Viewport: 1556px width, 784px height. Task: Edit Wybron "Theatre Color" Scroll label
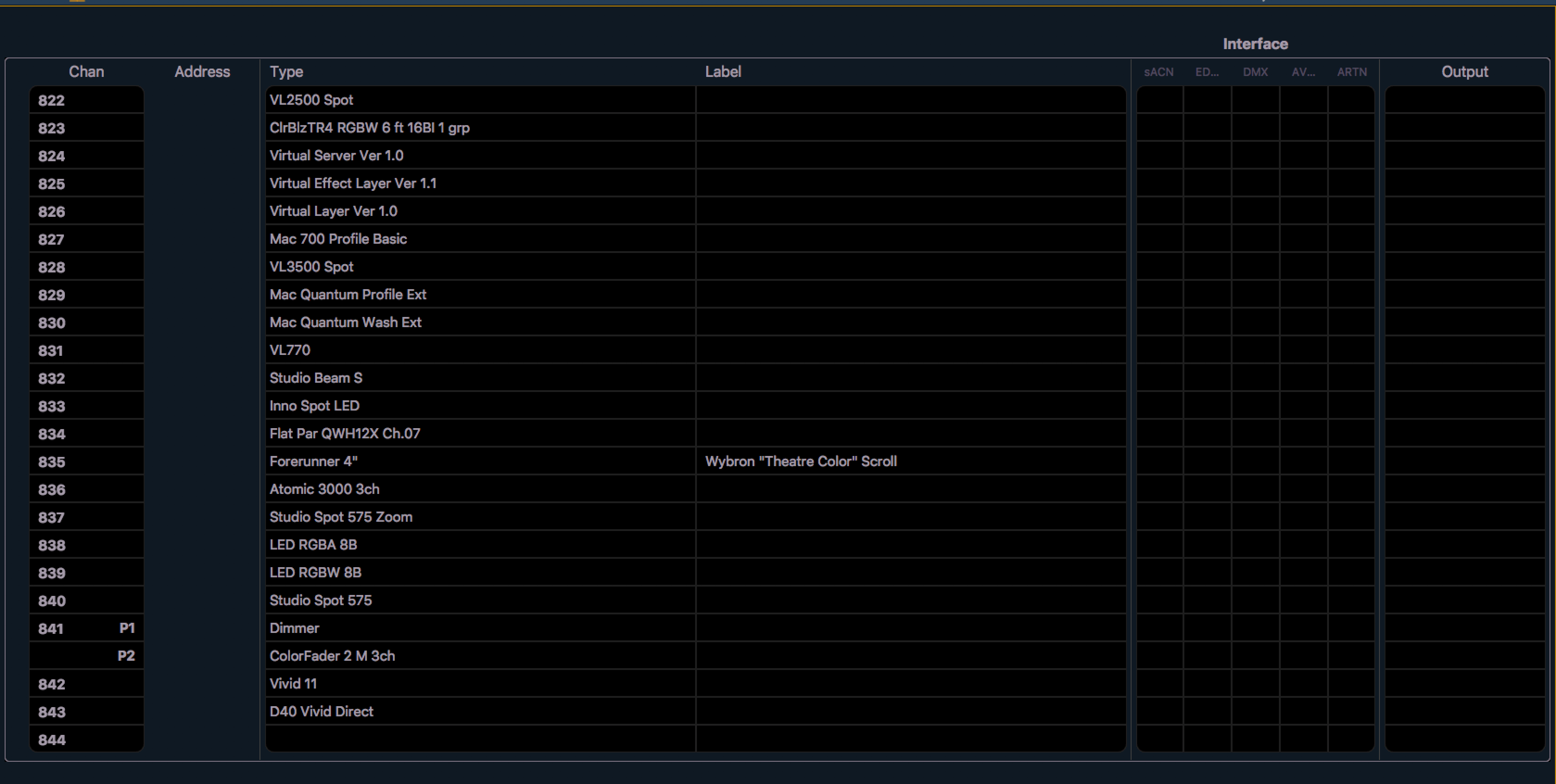click(x=911, y=462)
